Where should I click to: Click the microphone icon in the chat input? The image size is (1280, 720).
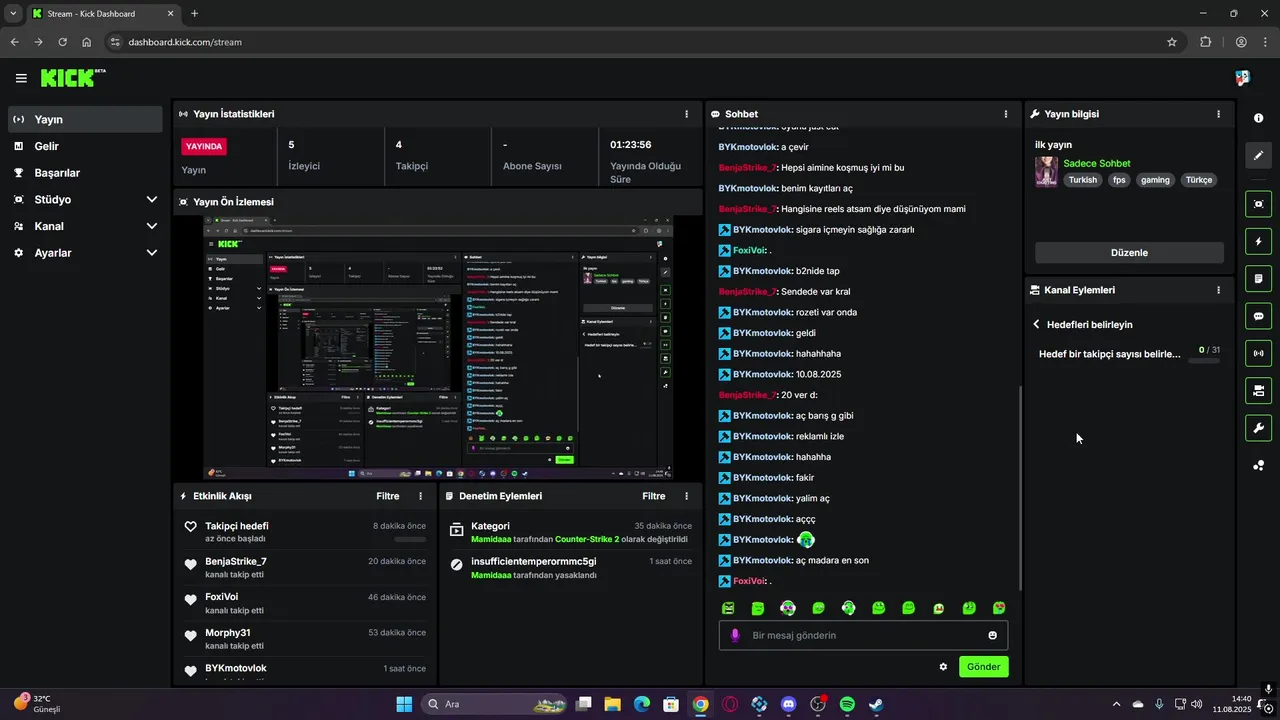pyautogui.click(x=735, y=635)
